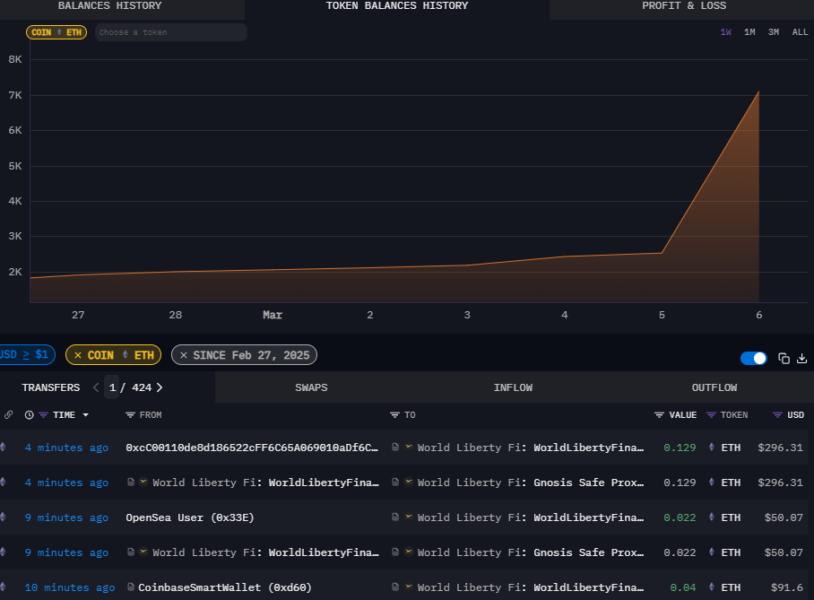Click the clock icon in TIME header
Viewport: 814px width, 600px height.
click(x=29, y=415)
